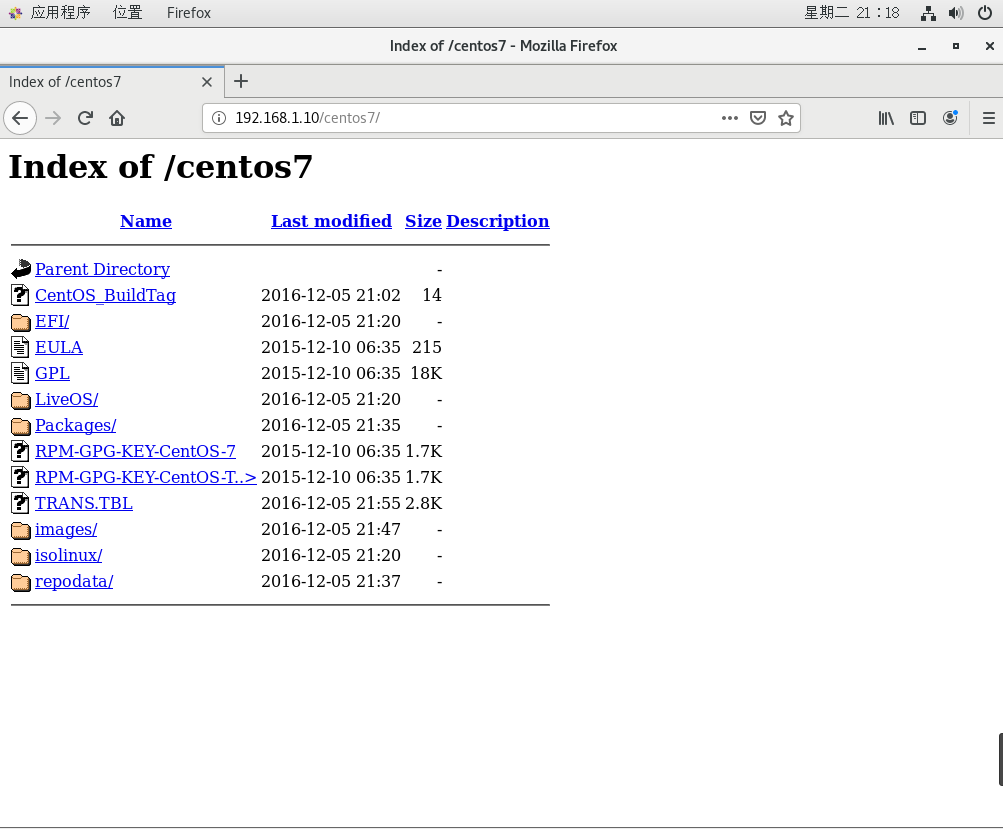Open the EULA file link
Image resolution: width=1003 pixels, height=829 pixels.
point(59,347)
